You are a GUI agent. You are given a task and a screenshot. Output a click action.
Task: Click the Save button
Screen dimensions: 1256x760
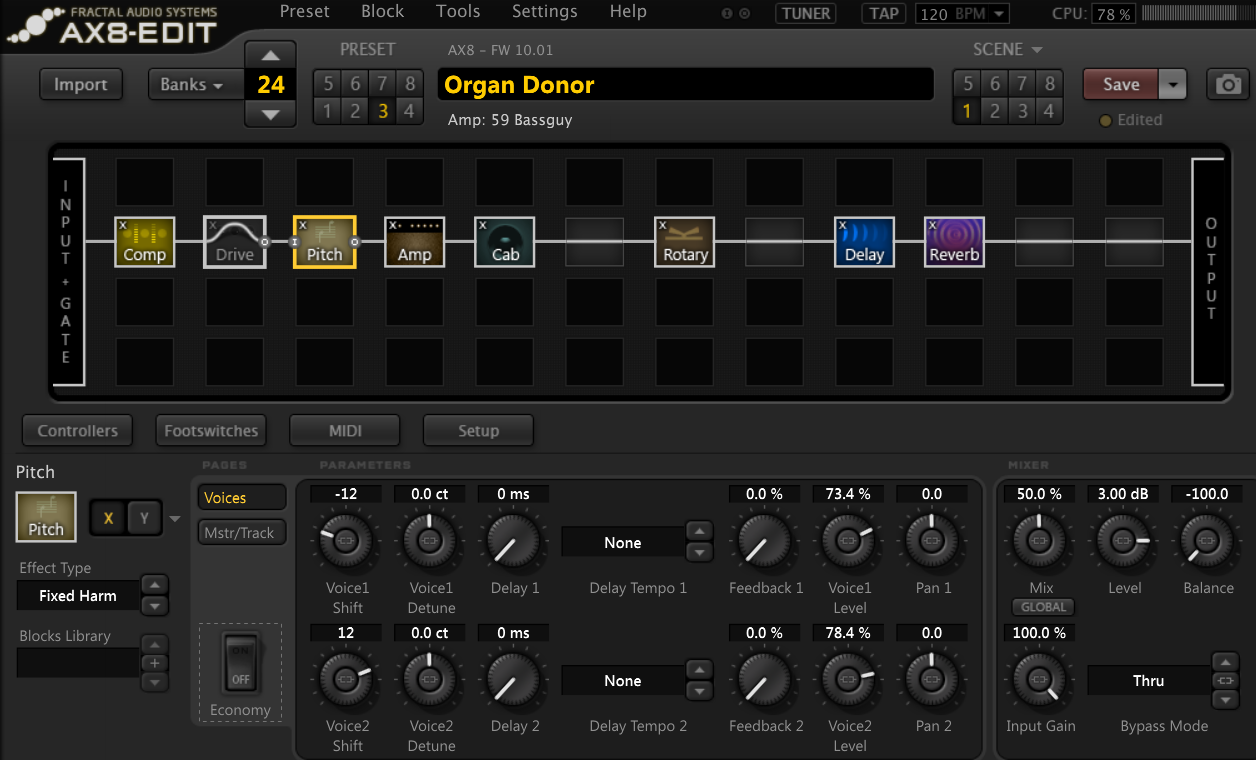[1121, 85]
